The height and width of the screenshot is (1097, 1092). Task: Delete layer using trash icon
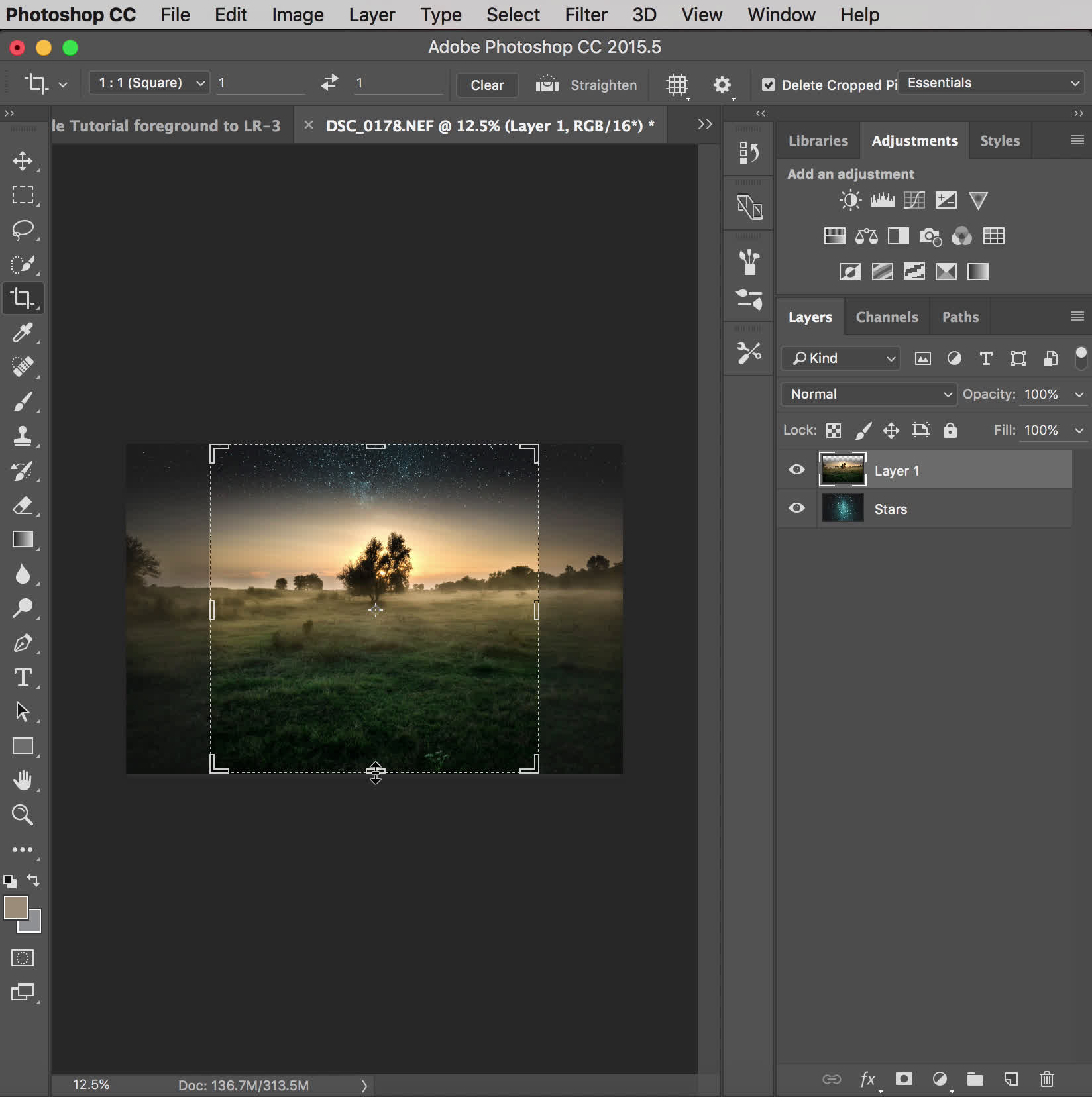(1046, 1079)
